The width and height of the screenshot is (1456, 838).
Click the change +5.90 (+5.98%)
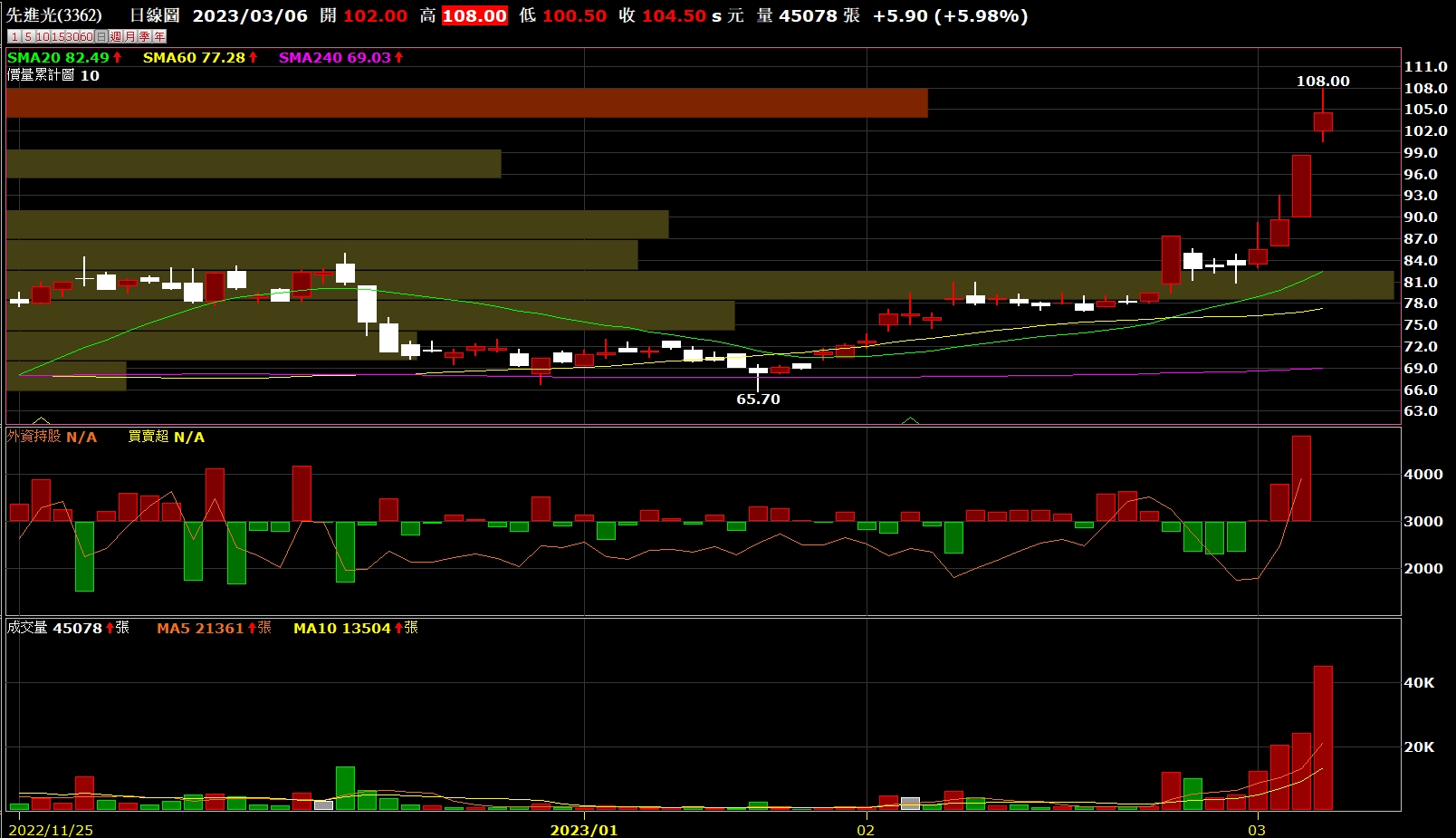click(950, 15)
